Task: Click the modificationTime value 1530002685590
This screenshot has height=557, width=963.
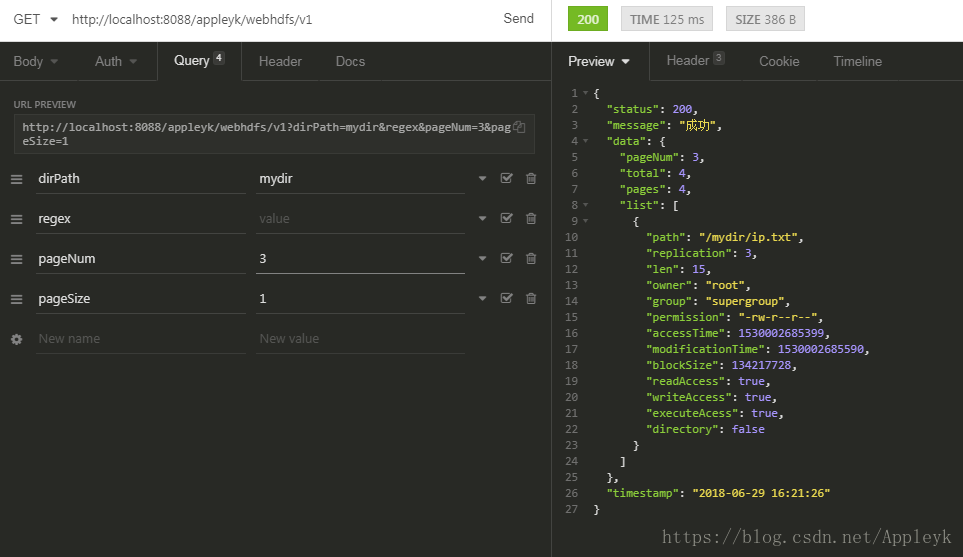Action: pyautogui.click(x=821, y=349)
